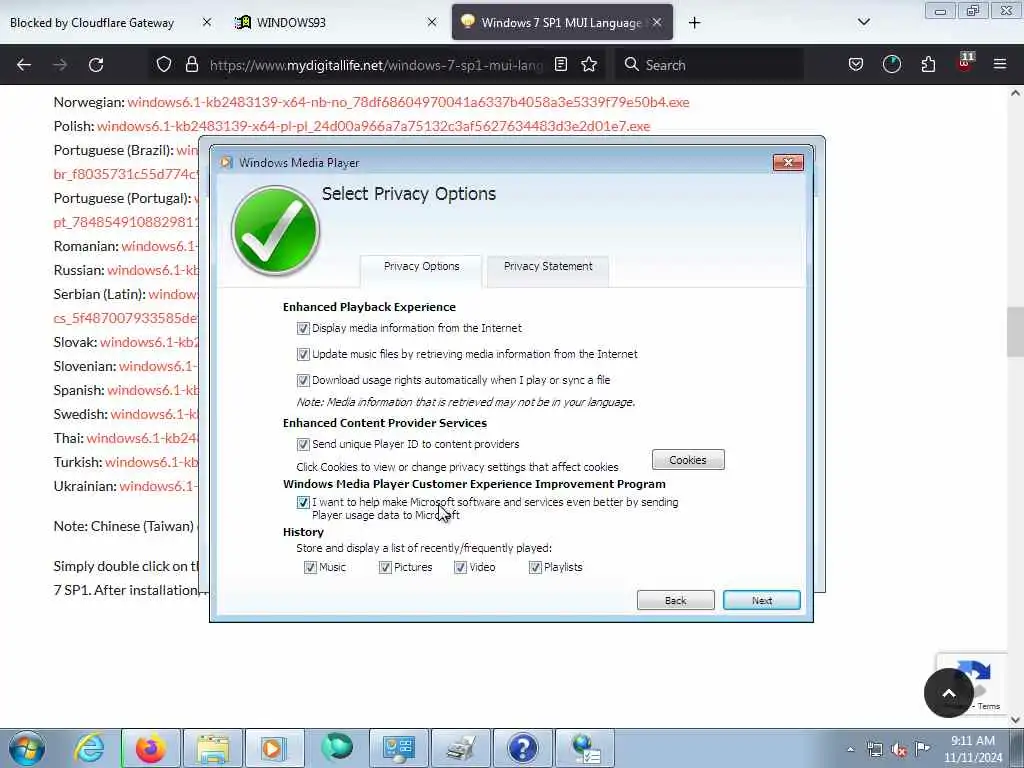Viewport: 1024px width, 768px height.
Task: Open the Control Panel taskbar icon
Action: (398, 748)
